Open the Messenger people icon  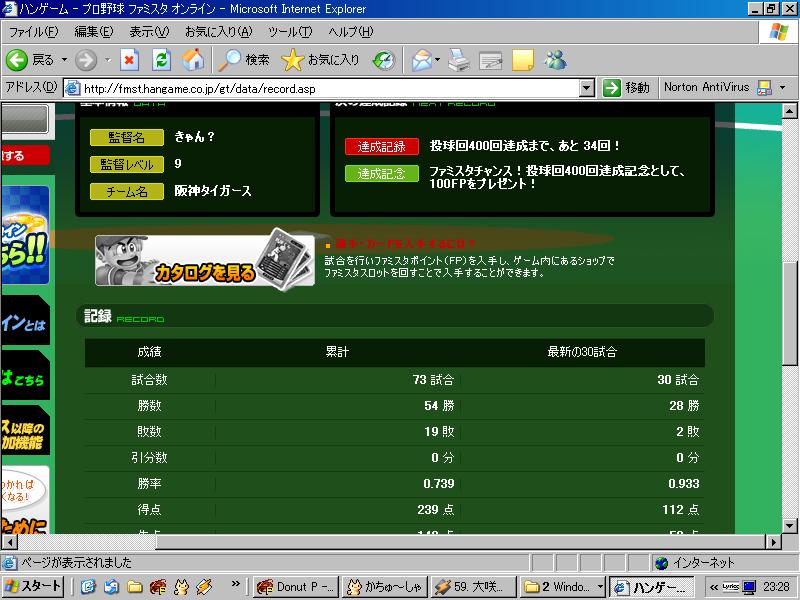[x=555, y=60]
